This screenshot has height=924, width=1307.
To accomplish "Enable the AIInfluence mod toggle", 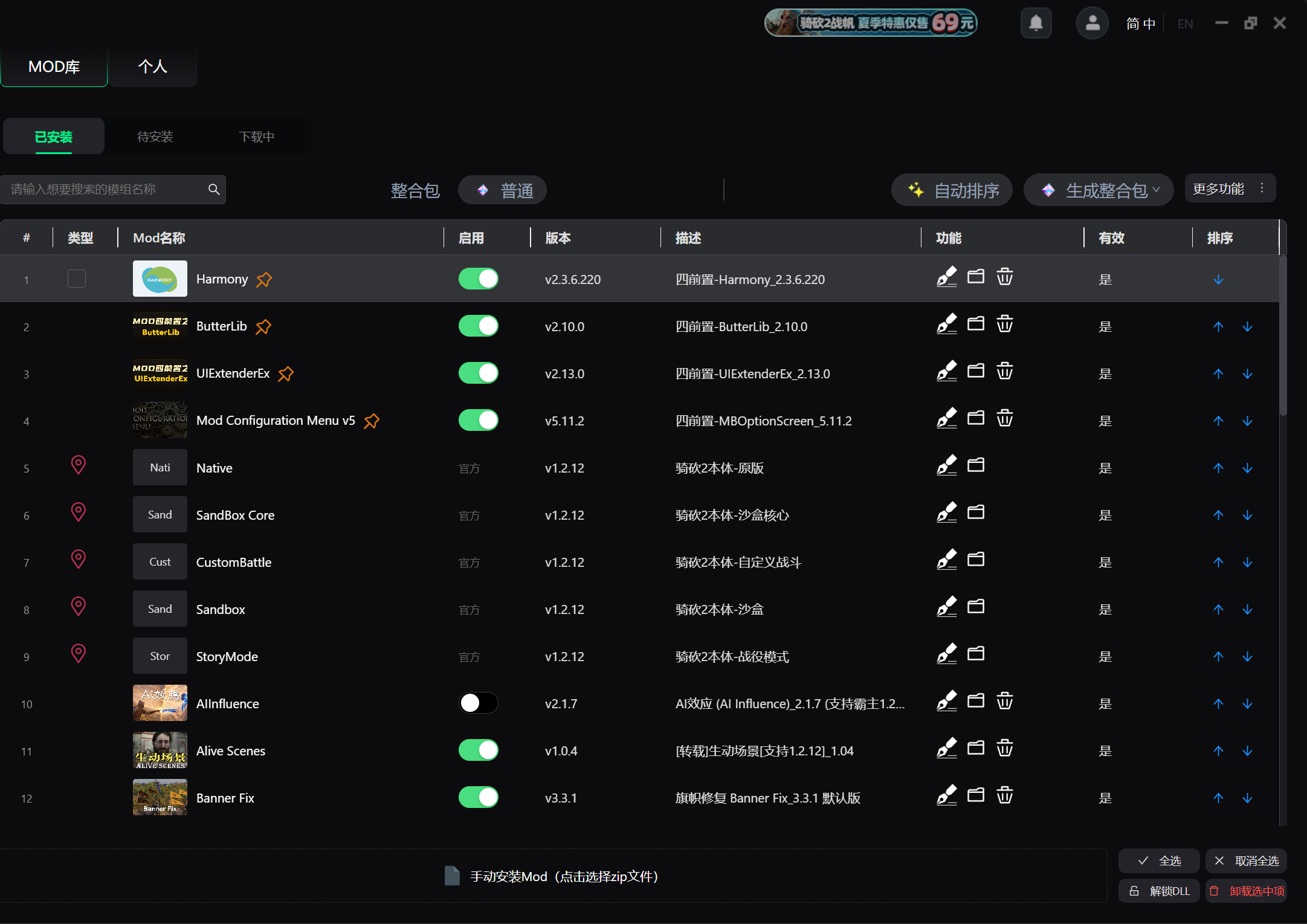I will tap(479, 703).
